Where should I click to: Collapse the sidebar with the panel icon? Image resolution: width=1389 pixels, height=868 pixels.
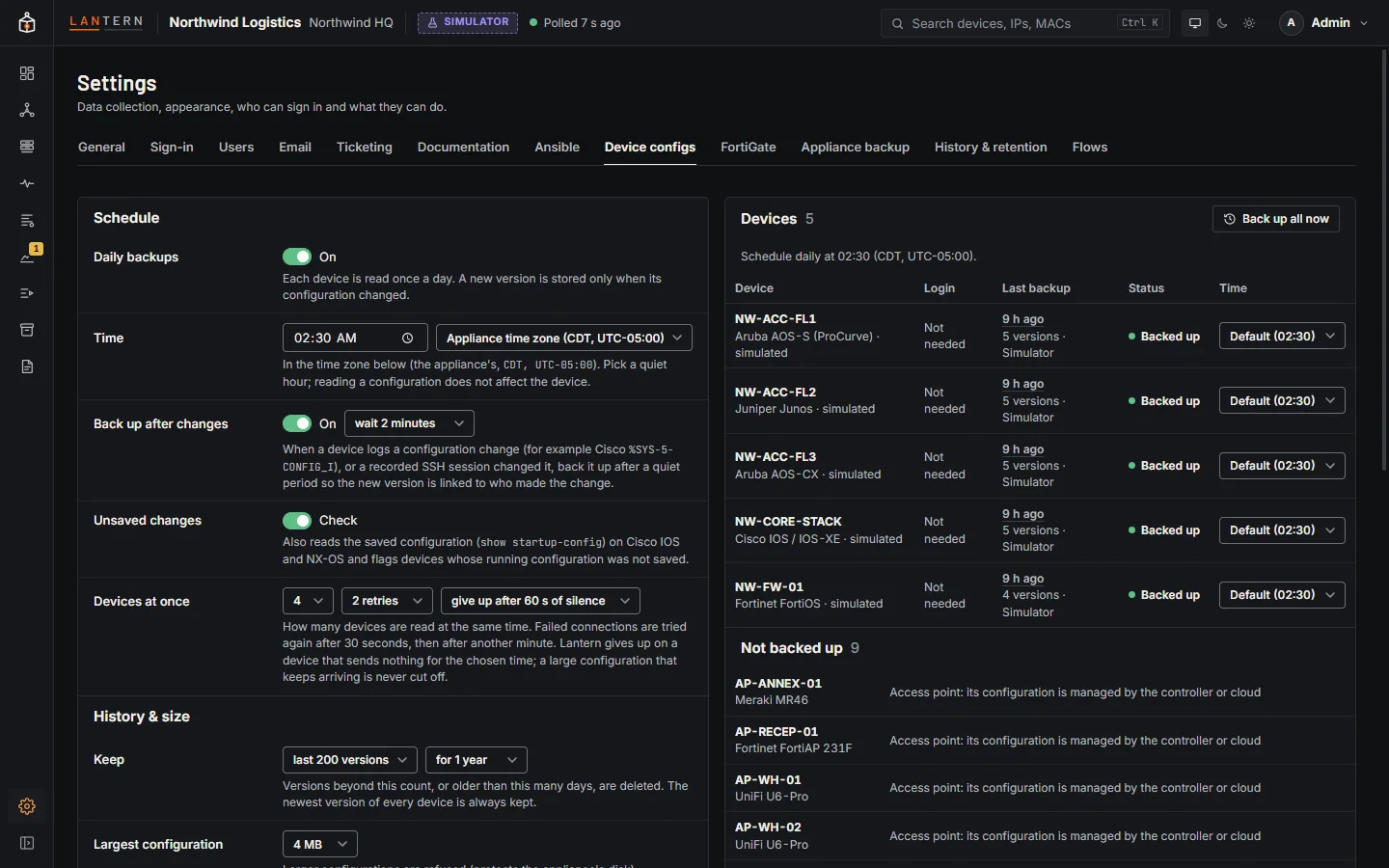[x=27, y=843]
